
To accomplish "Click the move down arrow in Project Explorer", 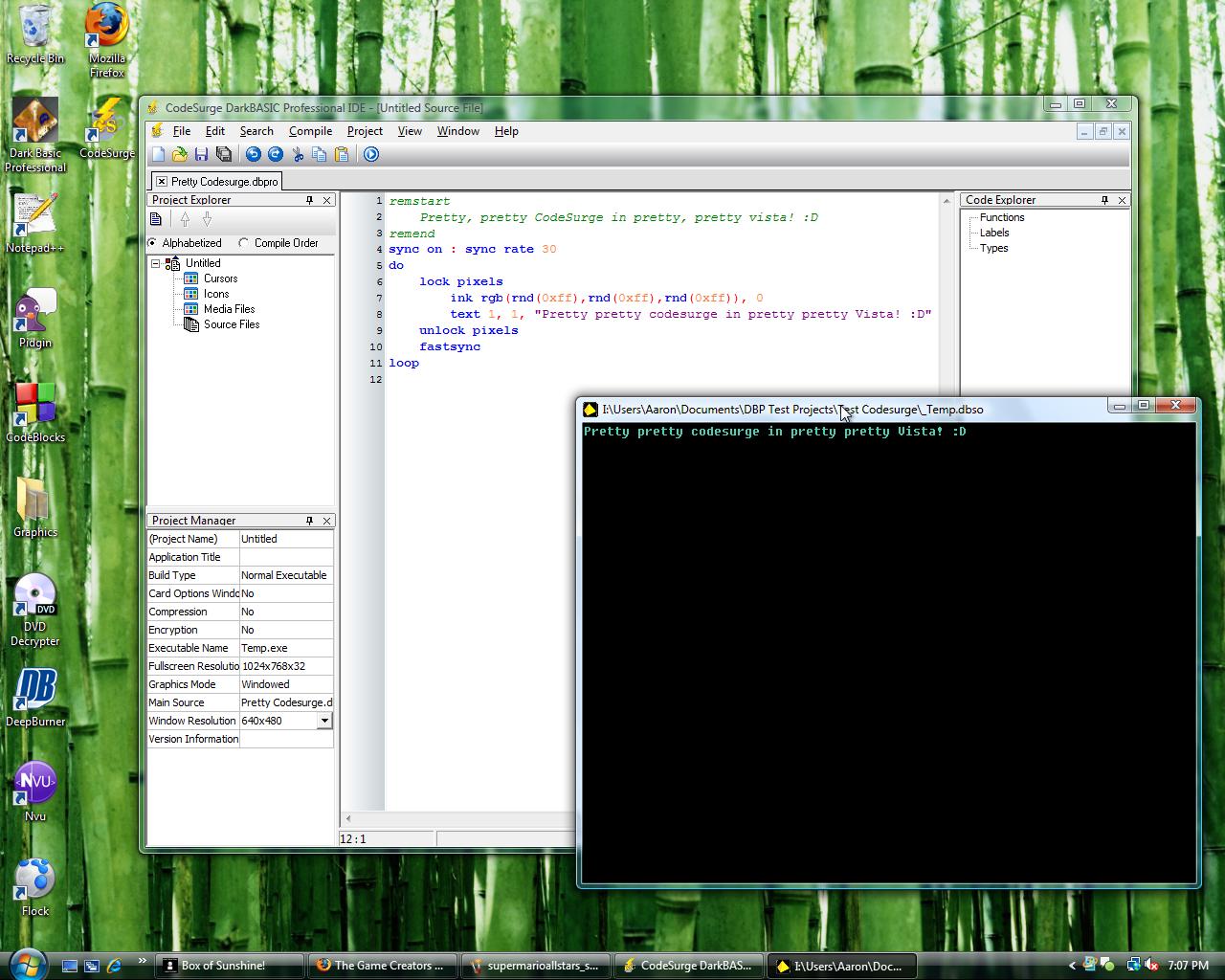I will click(207, 219).
